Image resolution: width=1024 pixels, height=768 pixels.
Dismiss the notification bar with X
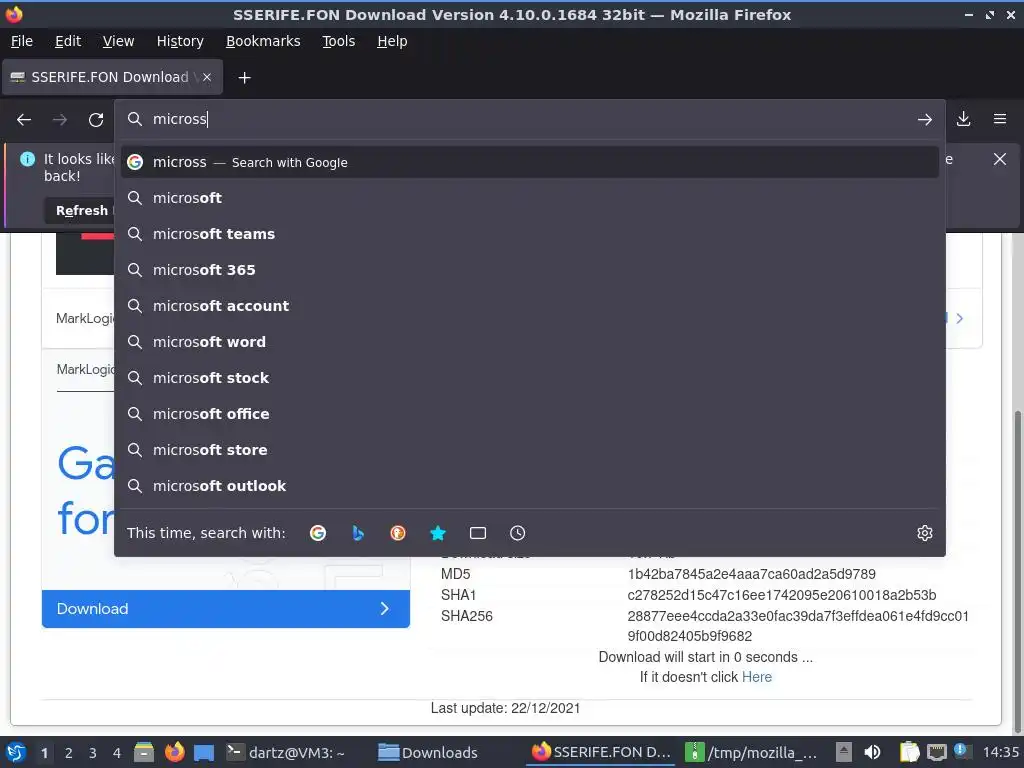click(x=999, y=159)
